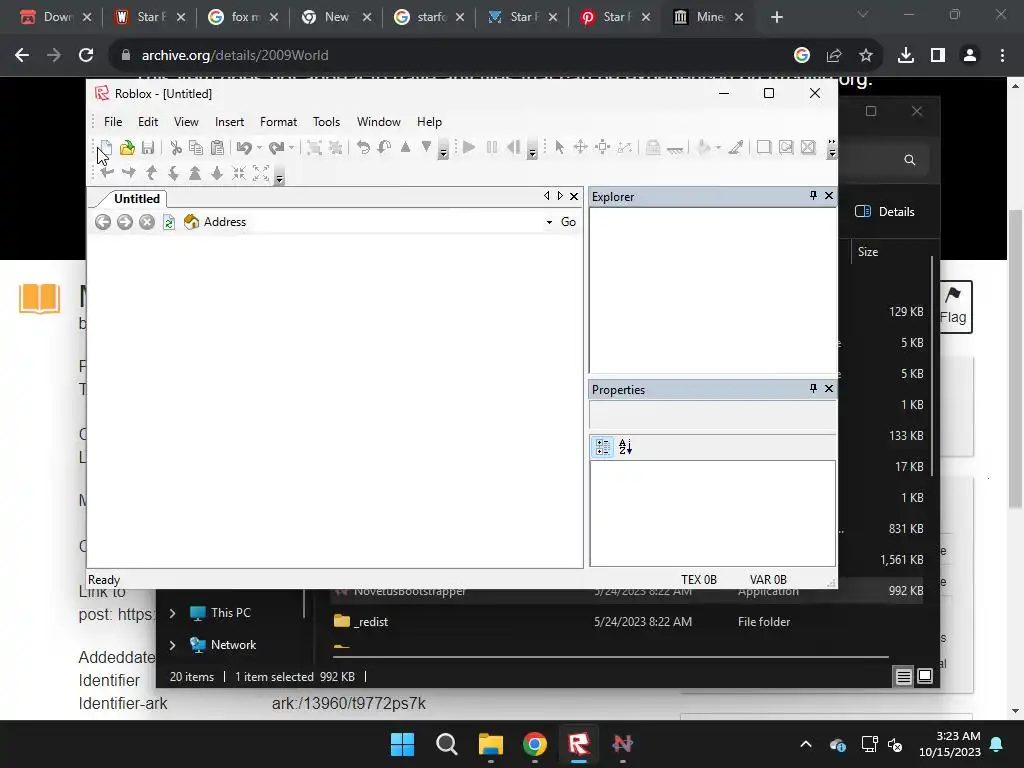The height and width of the screenshot is (768, 1024).
Task: Start the simulation with Play icon
Action: (469, 147)
